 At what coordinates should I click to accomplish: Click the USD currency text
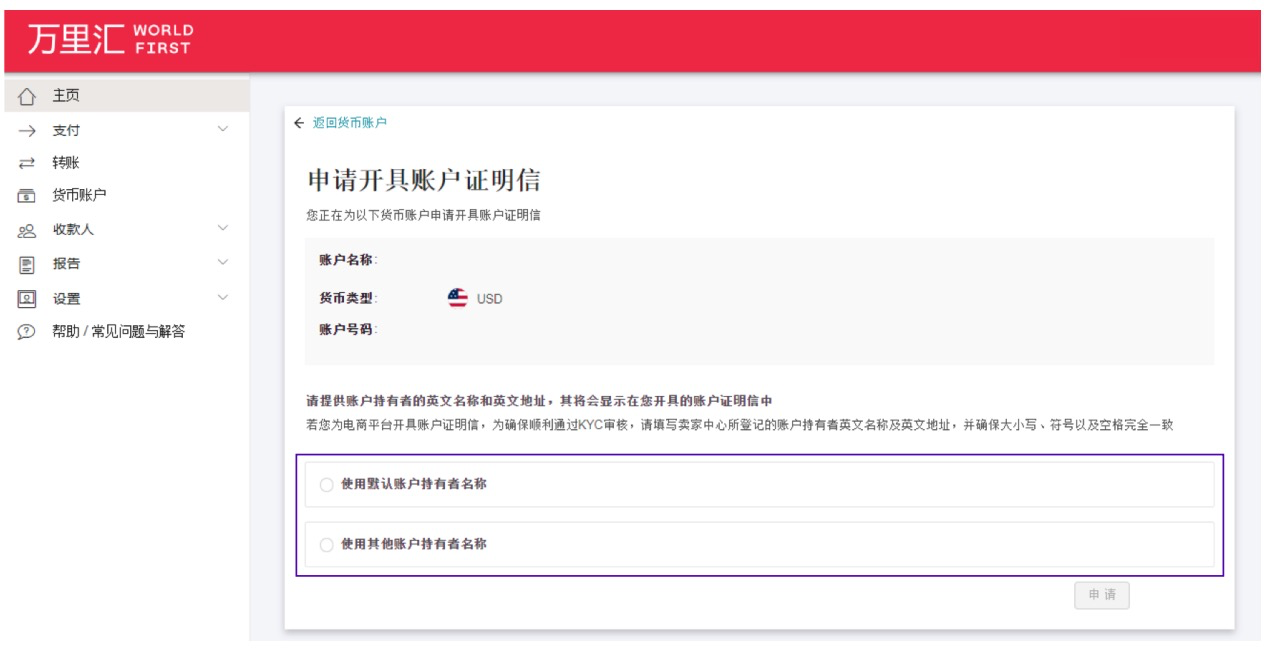click(x=490, y=299)
